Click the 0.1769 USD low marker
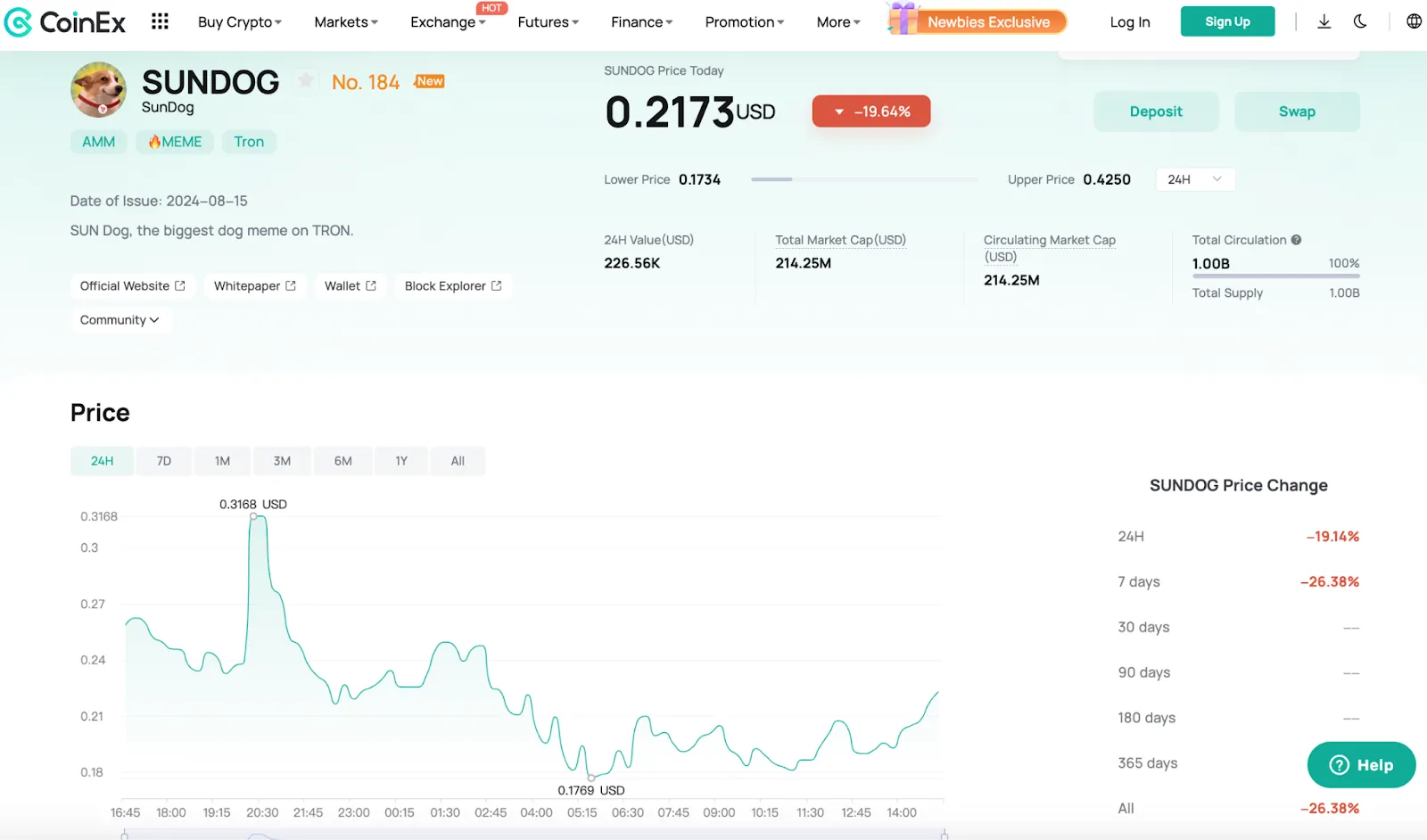 pyautogui.click(x=590, y=778)
